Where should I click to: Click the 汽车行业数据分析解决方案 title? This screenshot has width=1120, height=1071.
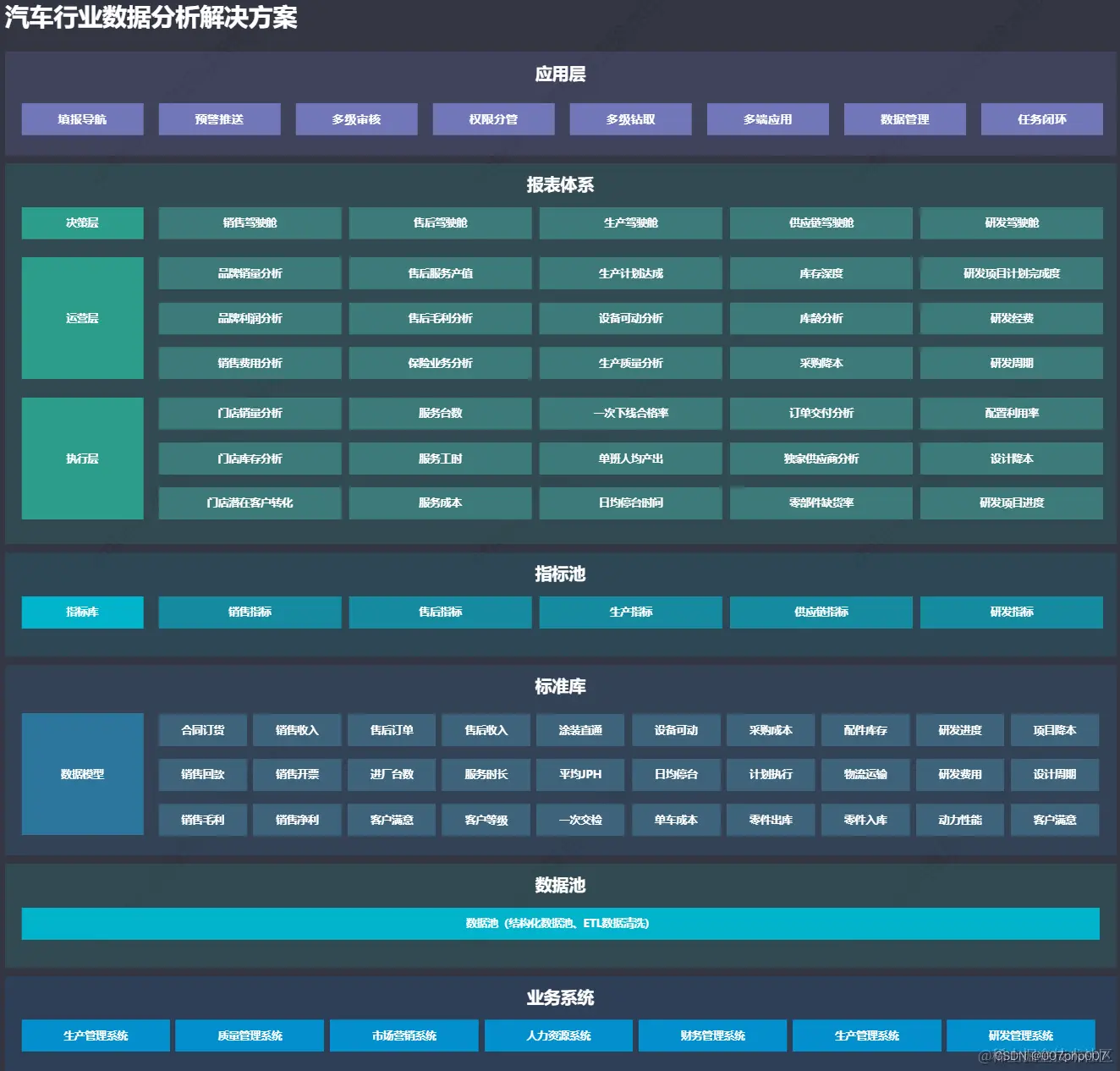point(151,17)
